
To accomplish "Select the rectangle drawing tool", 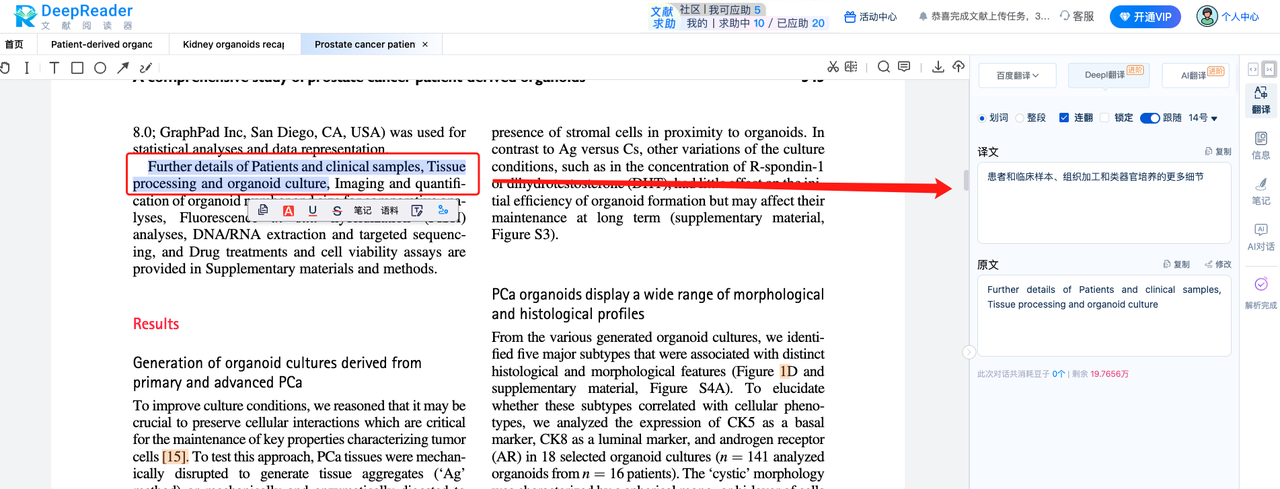I will coord(76,68).
